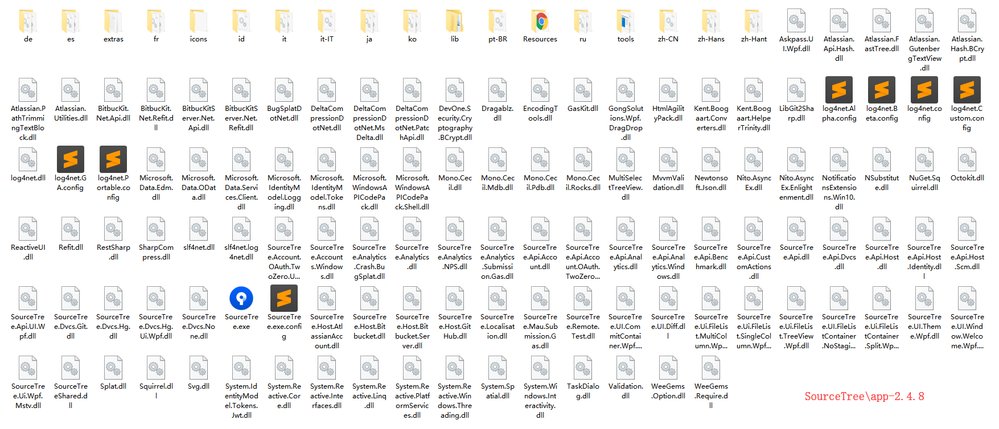Open the it-IT folder icon
This screenshot has height=429, width=999.
pyautogui.click(x=327, y=22)
